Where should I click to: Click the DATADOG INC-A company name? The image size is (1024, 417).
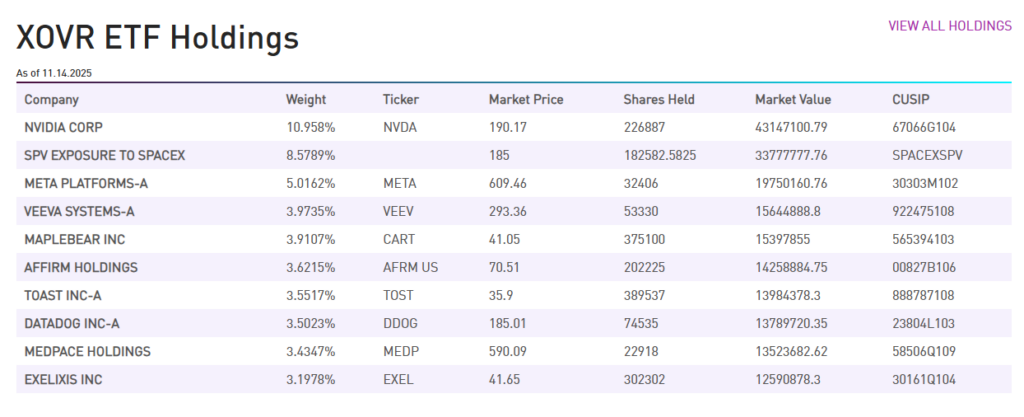76,324
